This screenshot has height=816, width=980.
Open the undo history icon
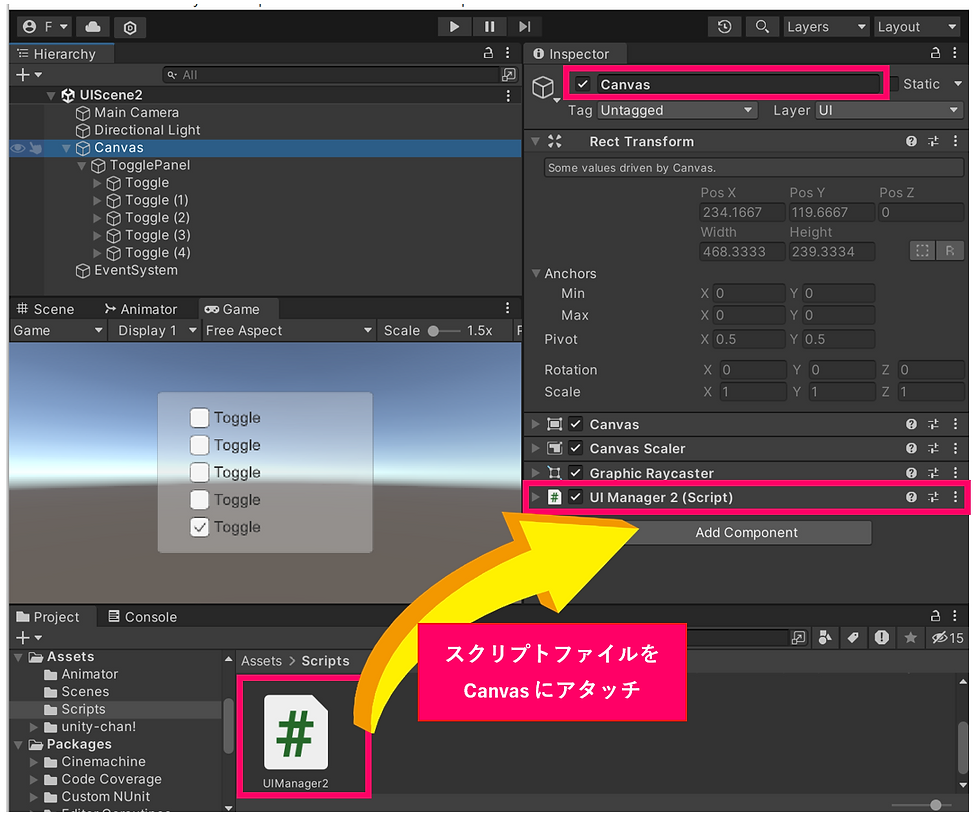click(724, 27)
